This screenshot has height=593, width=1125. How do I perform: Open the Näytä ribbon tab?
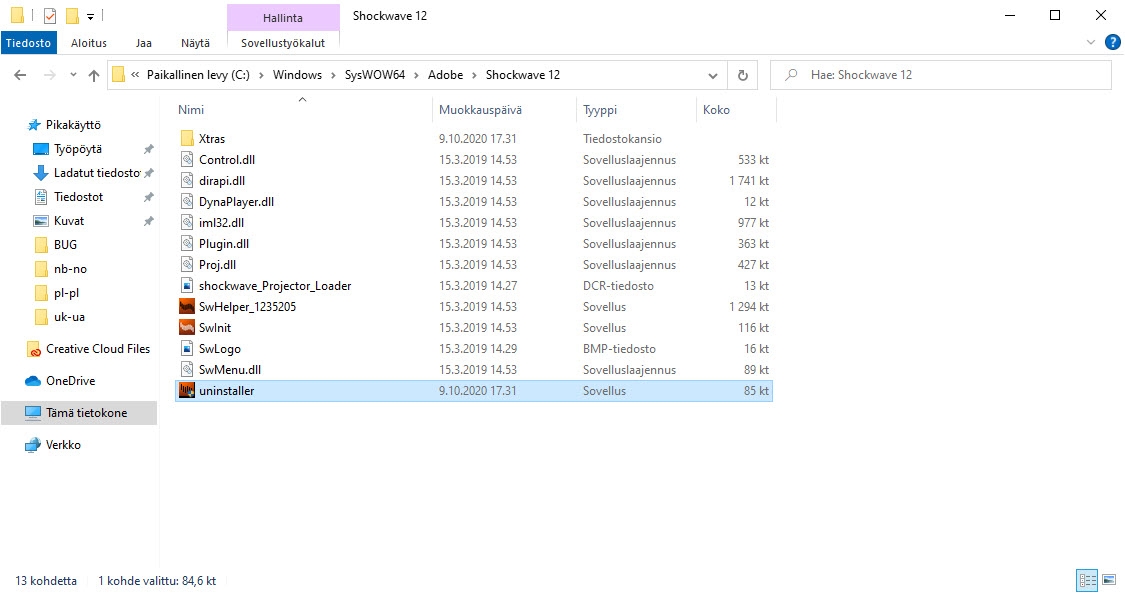point(195,43)
